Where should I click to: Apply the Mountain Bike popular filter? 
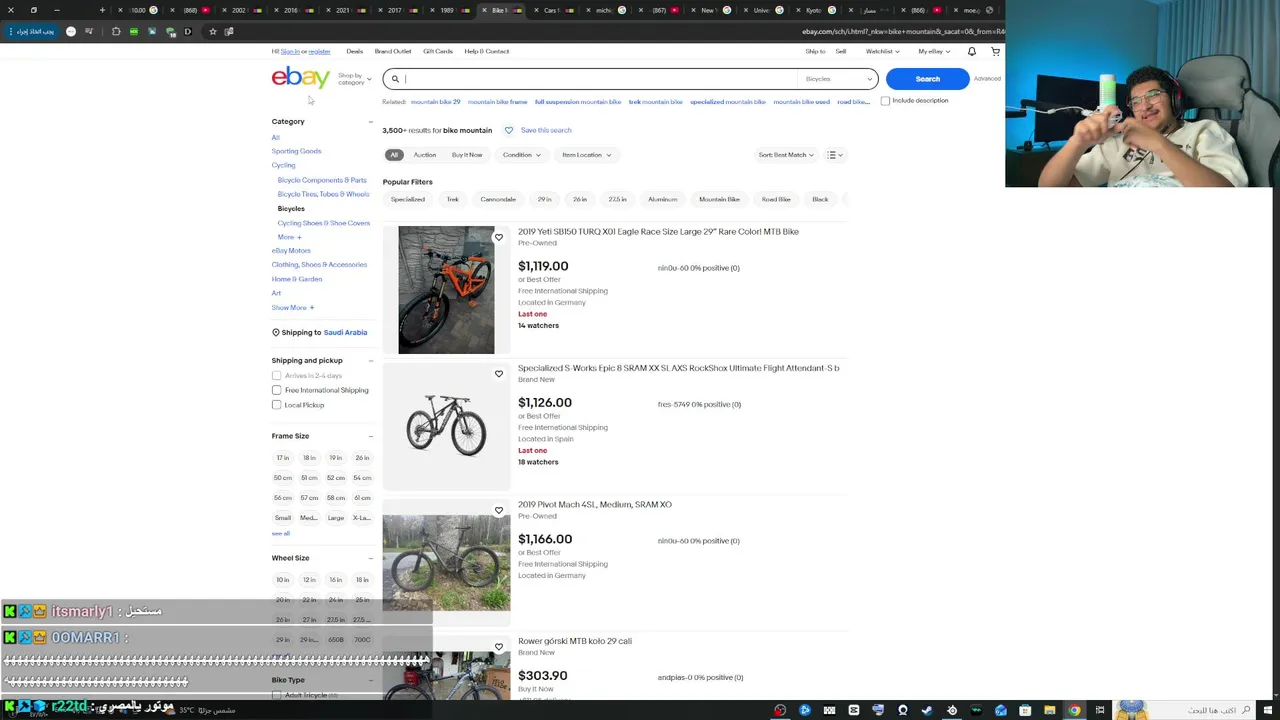[x=719, y=199]
